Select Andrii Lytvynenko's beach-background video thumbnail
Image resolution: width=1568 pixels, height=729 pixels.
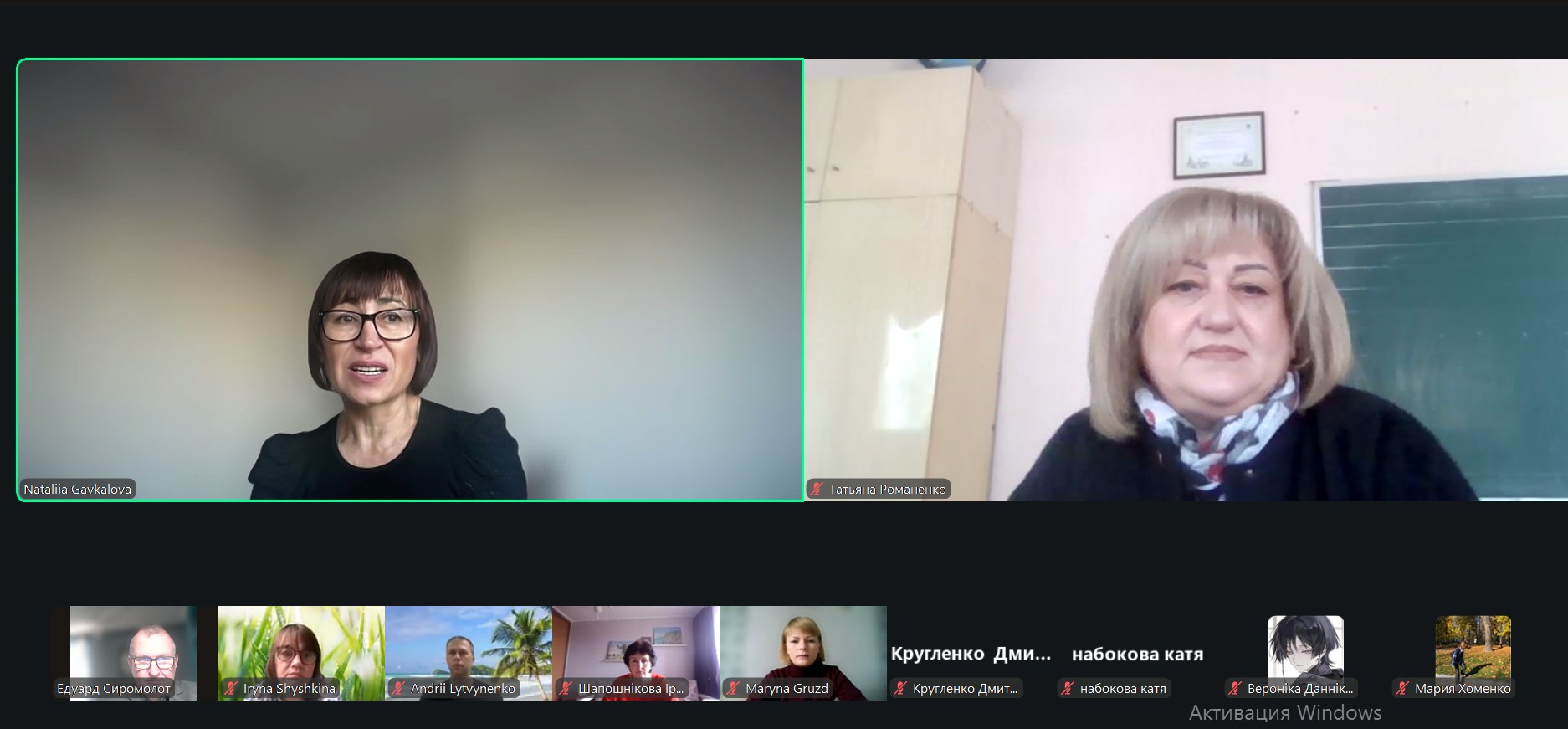click(469, 644)
